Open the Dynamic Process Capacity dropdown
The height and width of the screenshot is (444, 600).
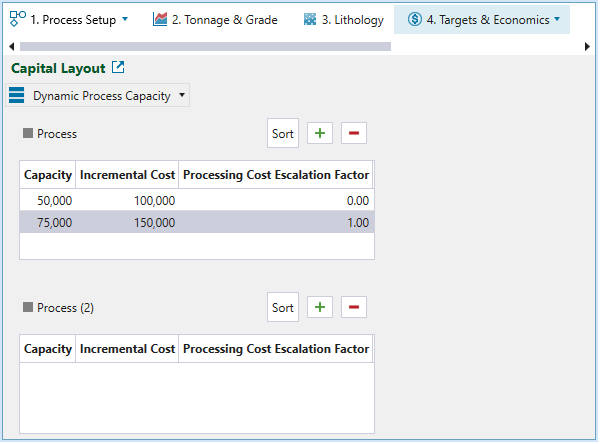pos(108,96)
